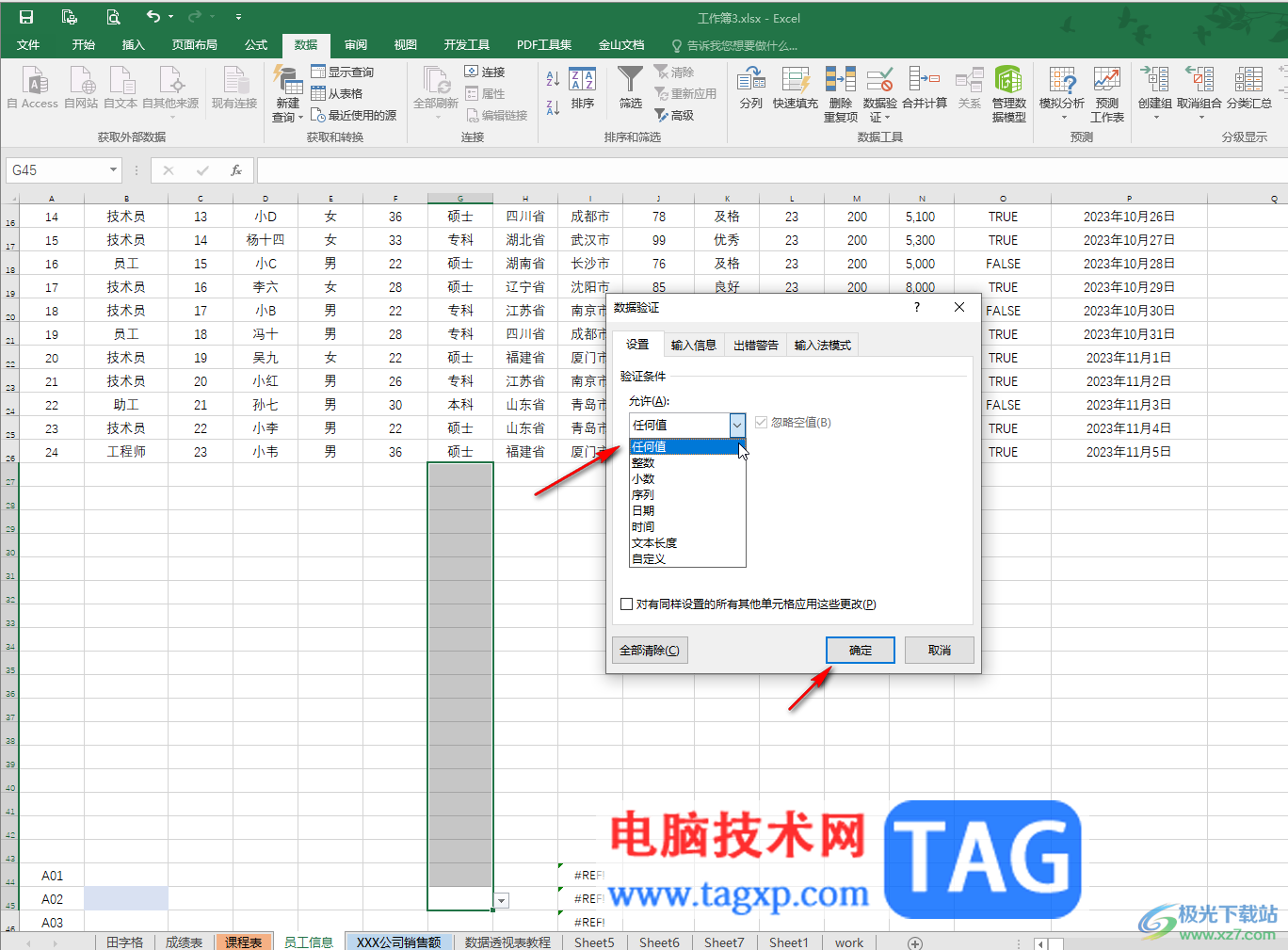Screen dimensions: 1288x950
Task: Click the 全部清除 button
Action: [x=650, y=651]
